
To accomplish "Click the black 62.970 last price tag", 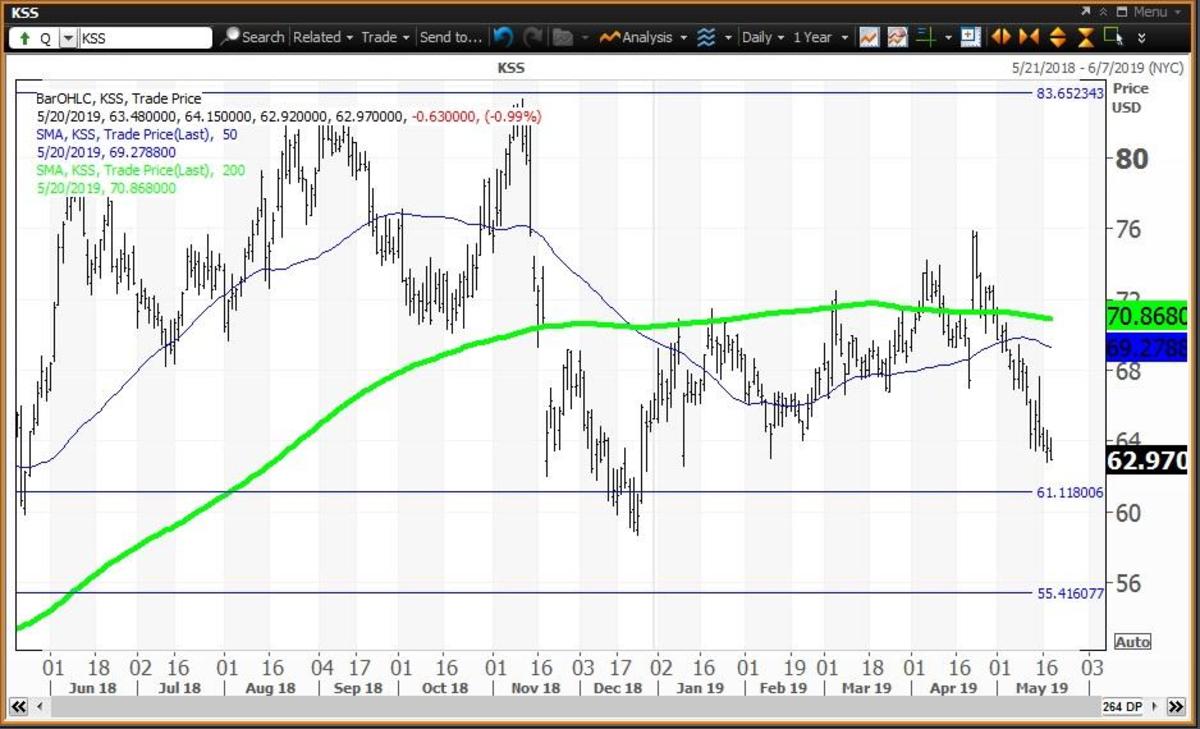I will coord(1147,461).
